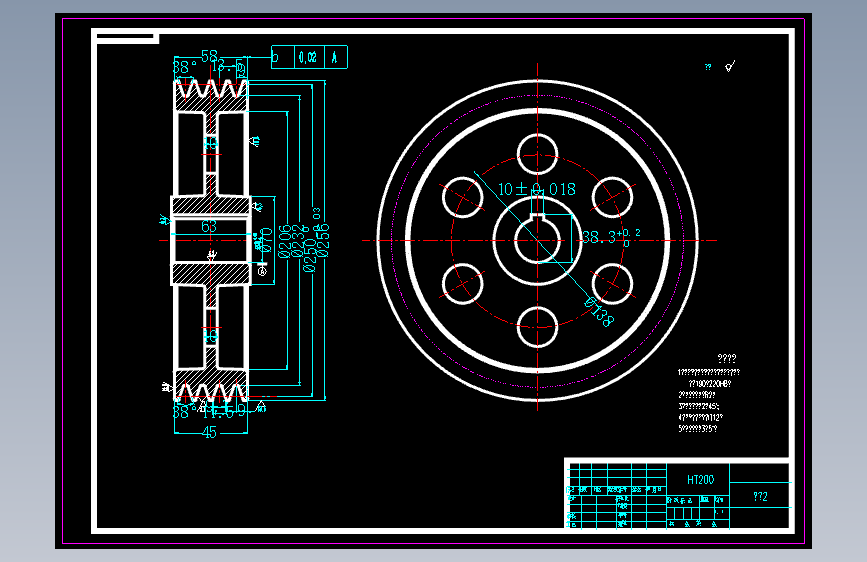Screen dimensions: 867x562
Task: Click the Ø206 diameter dimension
Action: [284, 241]
